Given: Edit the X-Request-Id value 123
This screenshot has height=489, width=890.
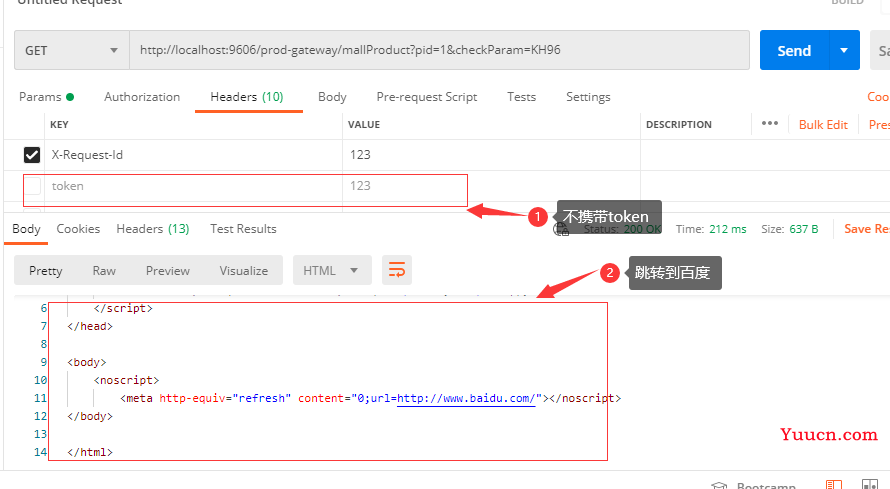Looking at the screenshot, I should [491, 155].
